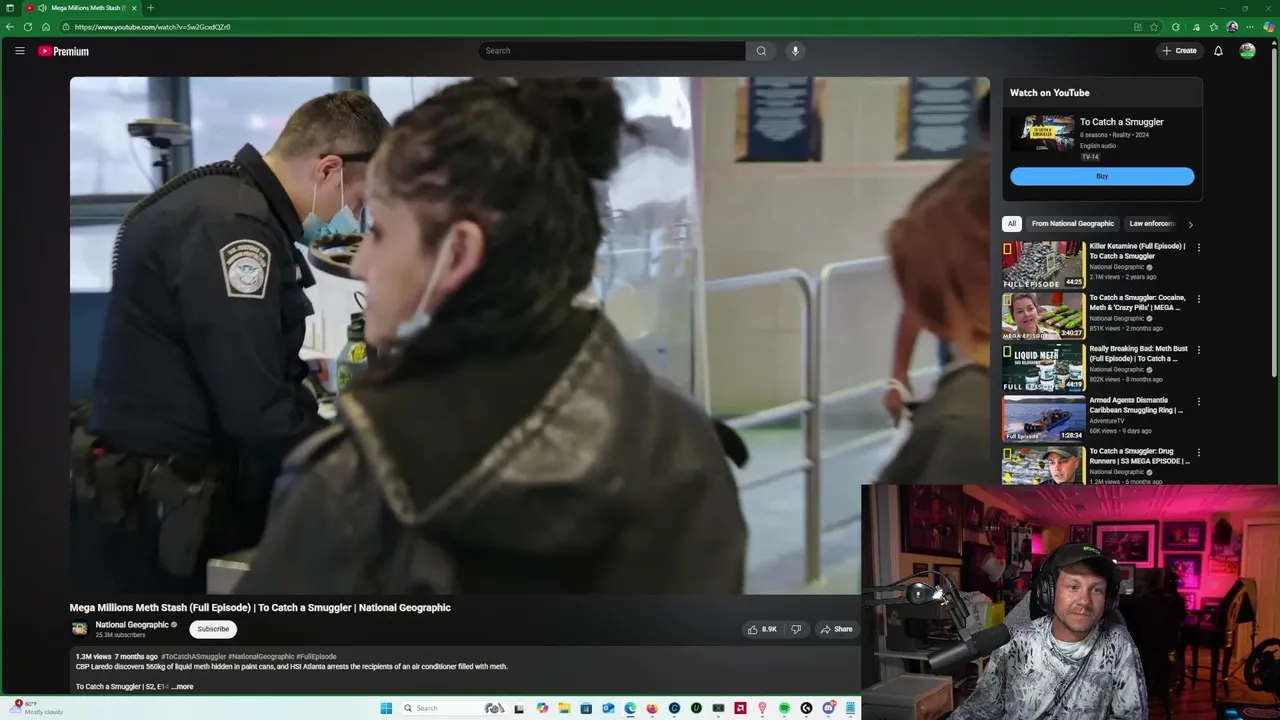Click the Create button
1280x720 pixels.
(1179, 51)
